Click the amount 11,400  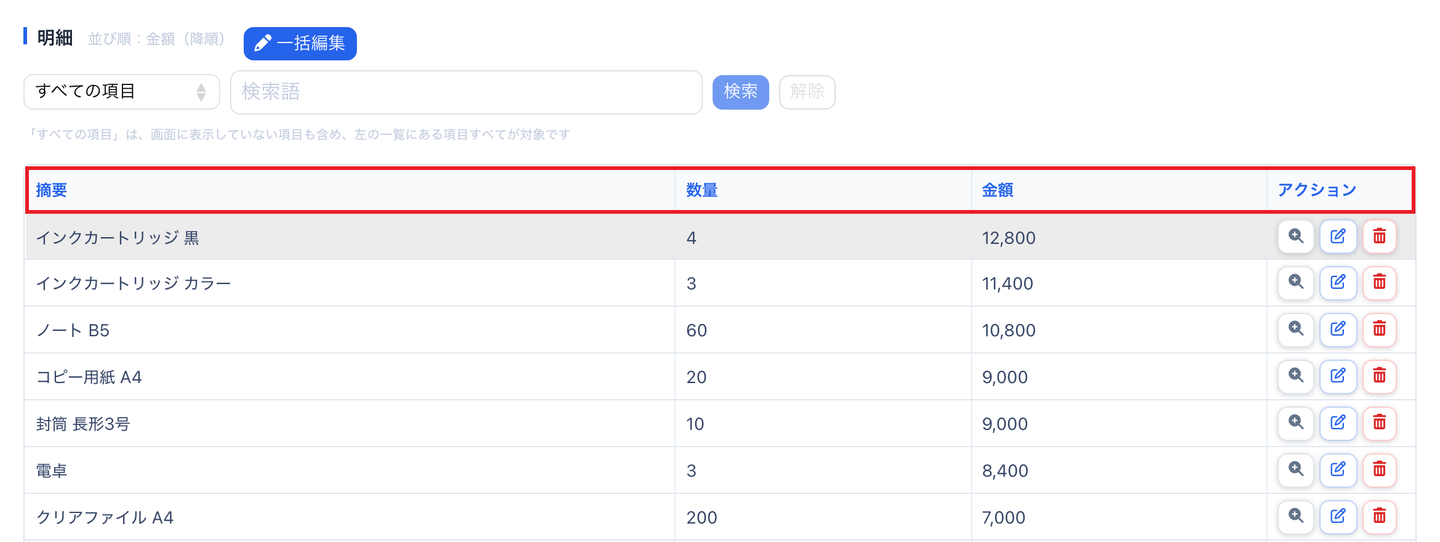pos(1008,284)
